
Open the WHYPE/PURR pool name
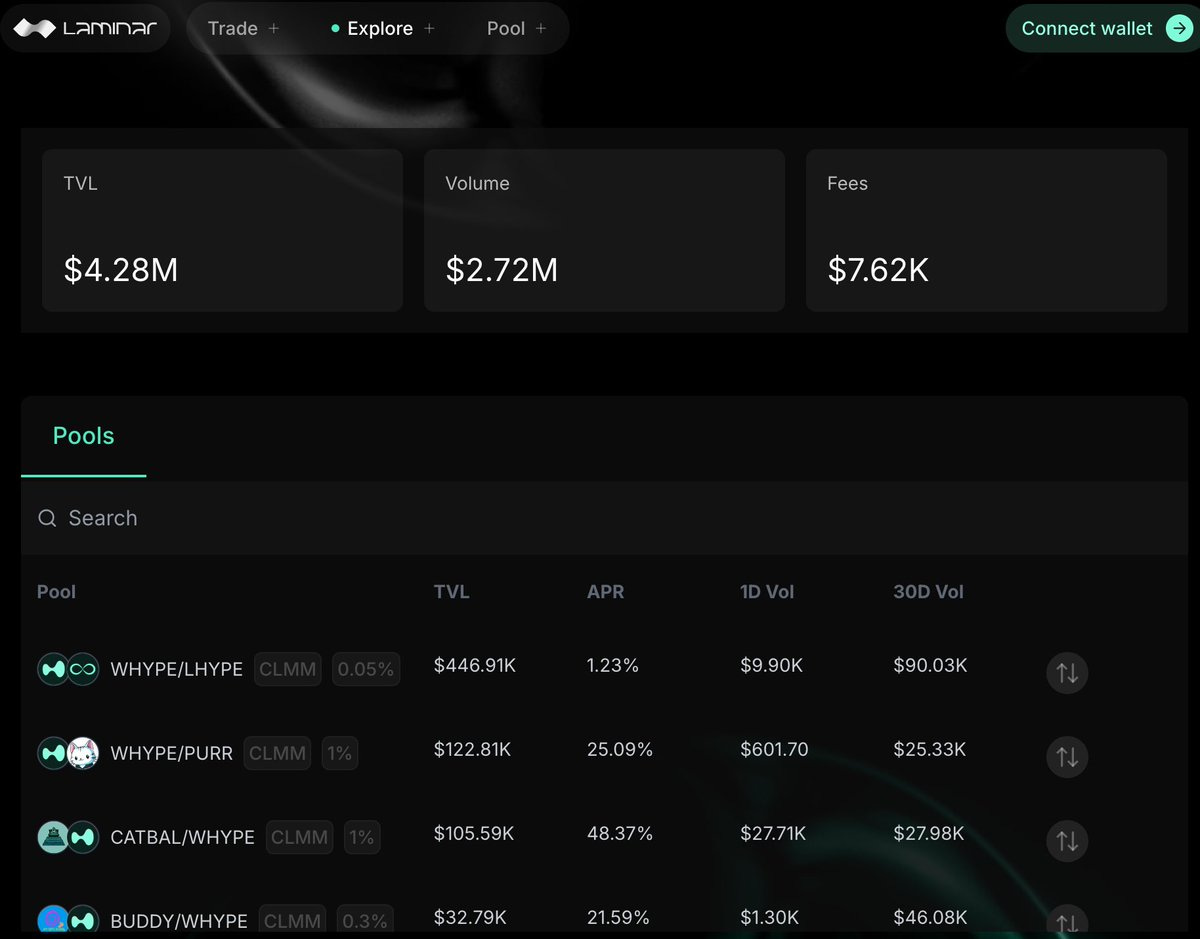pos(172,753)
